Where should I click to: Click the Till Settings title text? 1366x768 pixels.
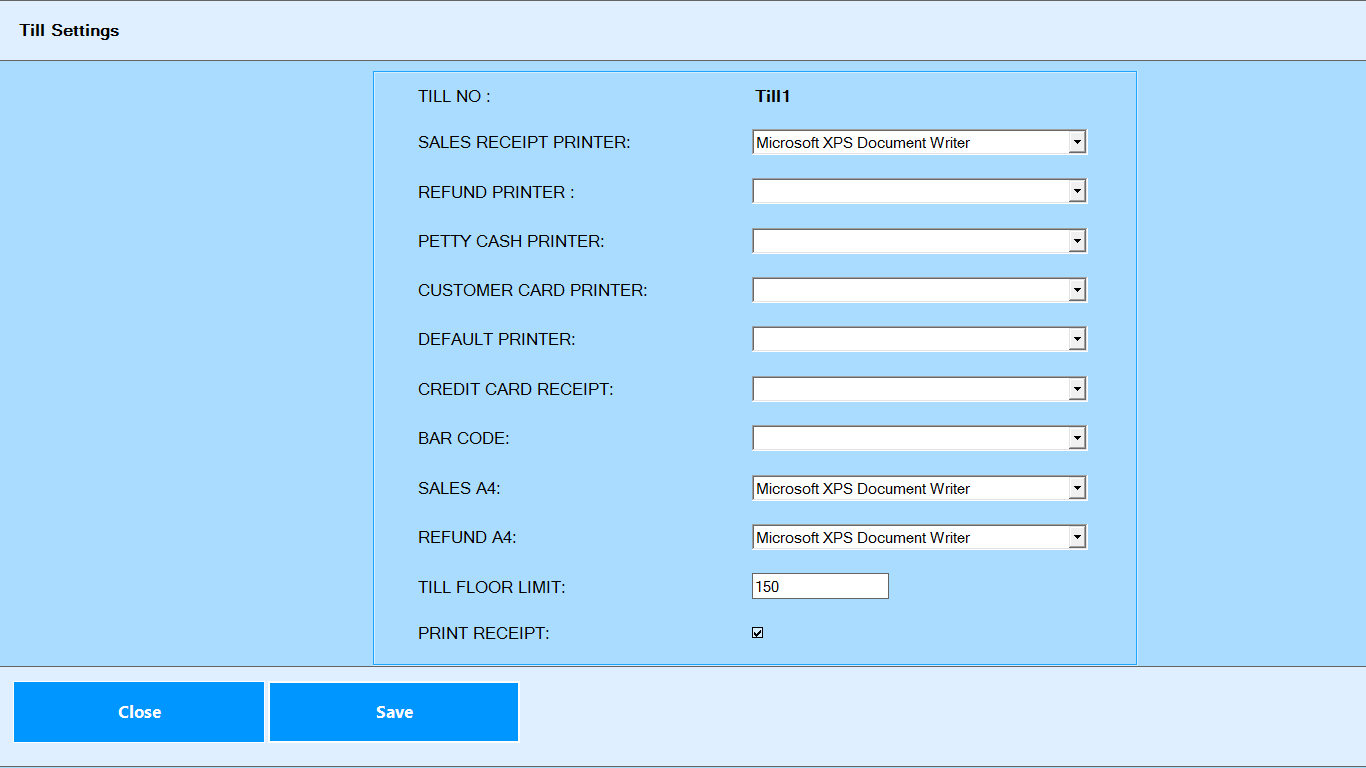tap(69, 31)
